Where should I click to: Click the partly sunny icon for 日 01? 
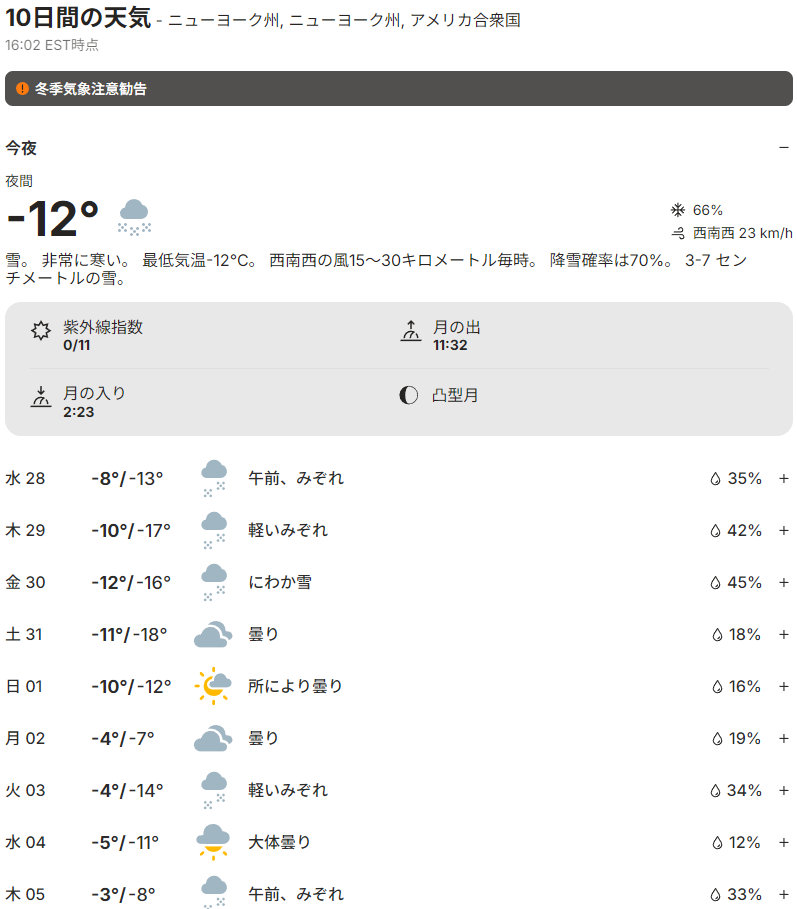click(213, 686)
